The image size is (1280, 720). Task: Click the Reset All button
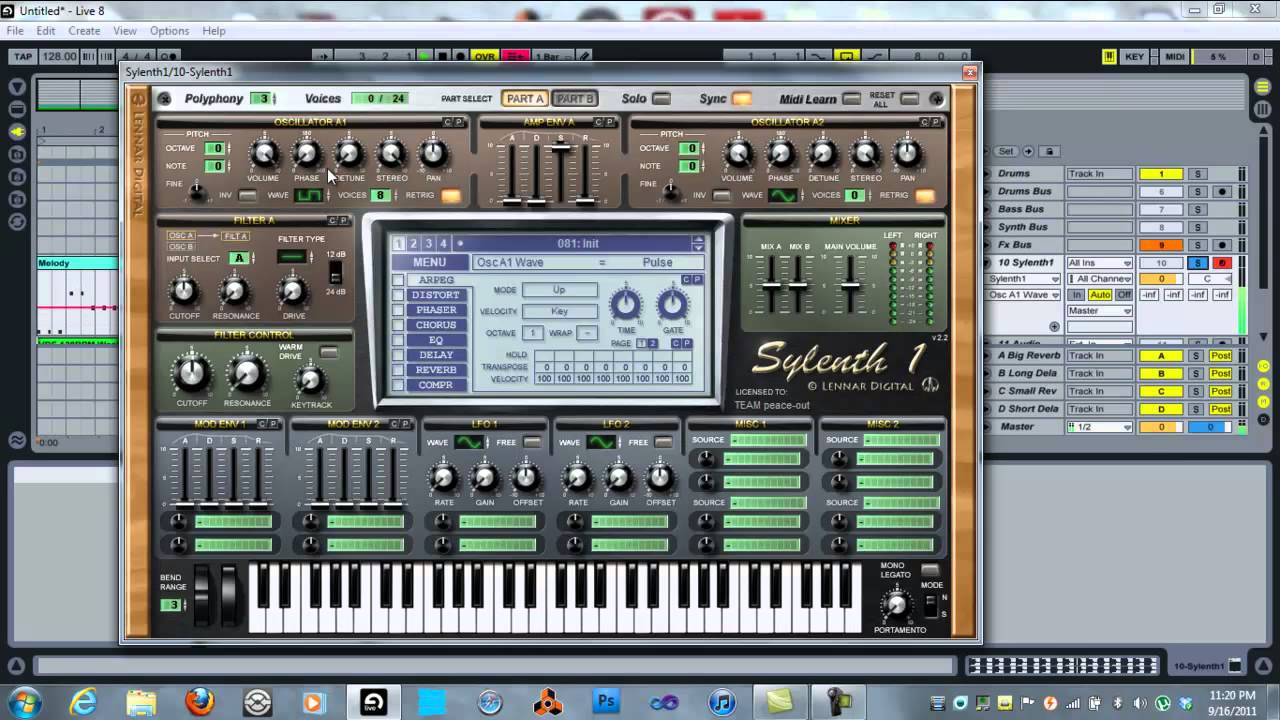click(x=909, y=99)
